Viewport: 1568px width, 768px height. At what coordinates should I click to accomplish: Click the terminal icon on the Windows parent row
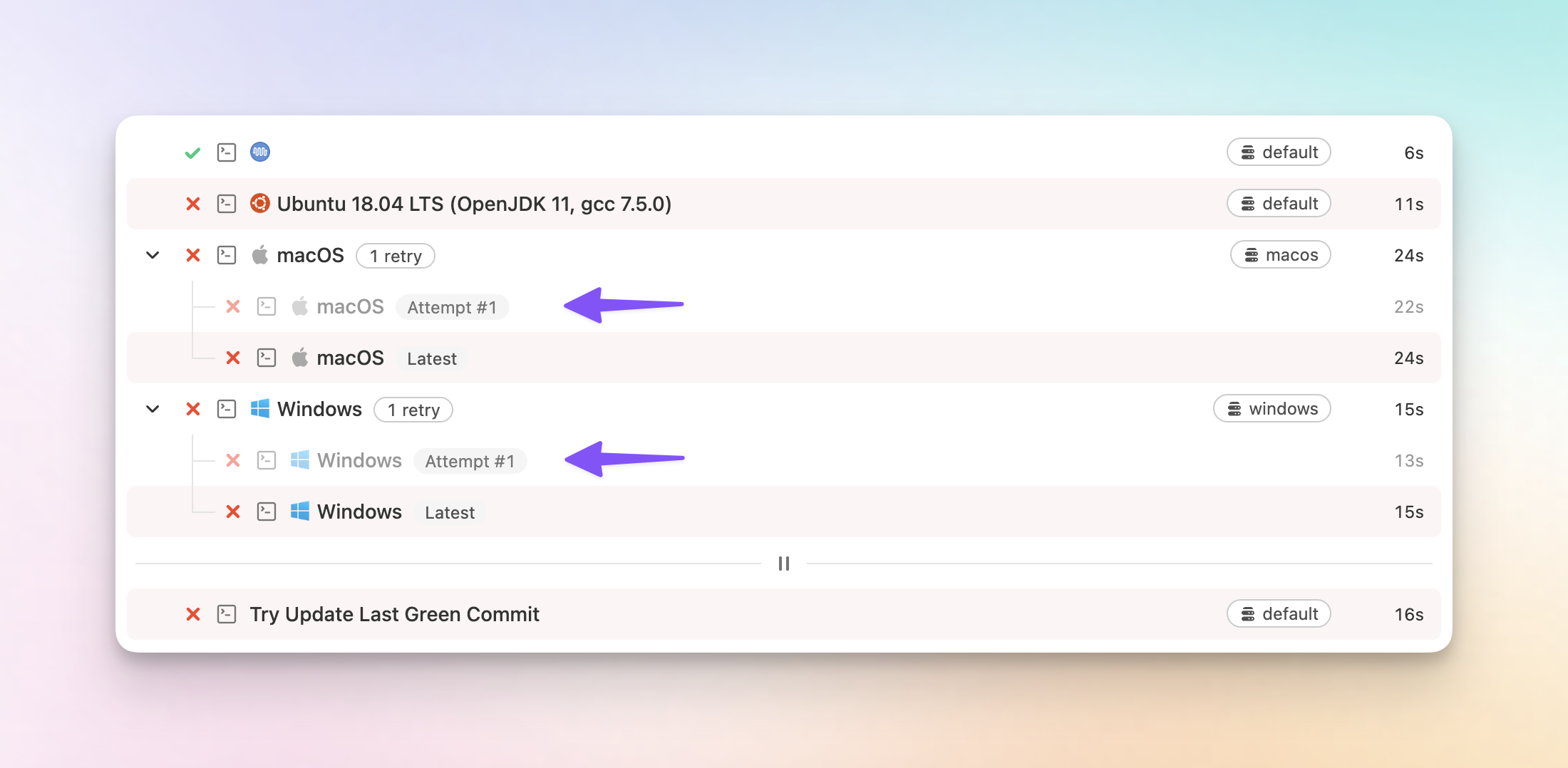point(227,409)
